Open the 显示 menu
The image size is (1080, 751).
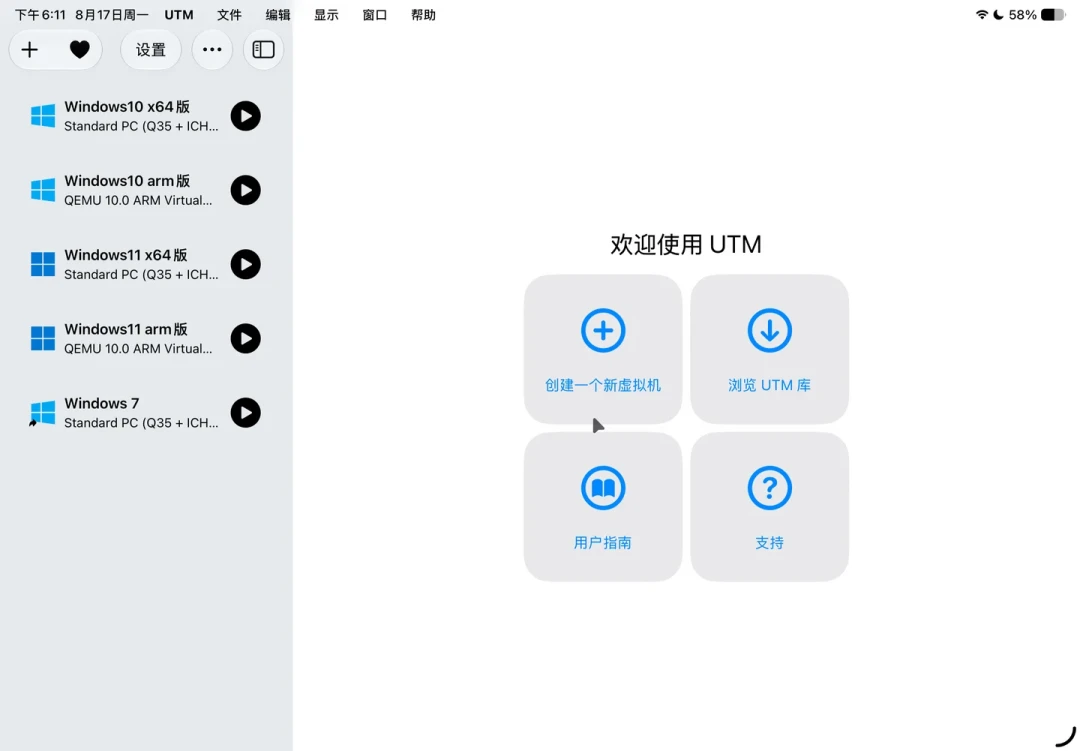[326, 15]
